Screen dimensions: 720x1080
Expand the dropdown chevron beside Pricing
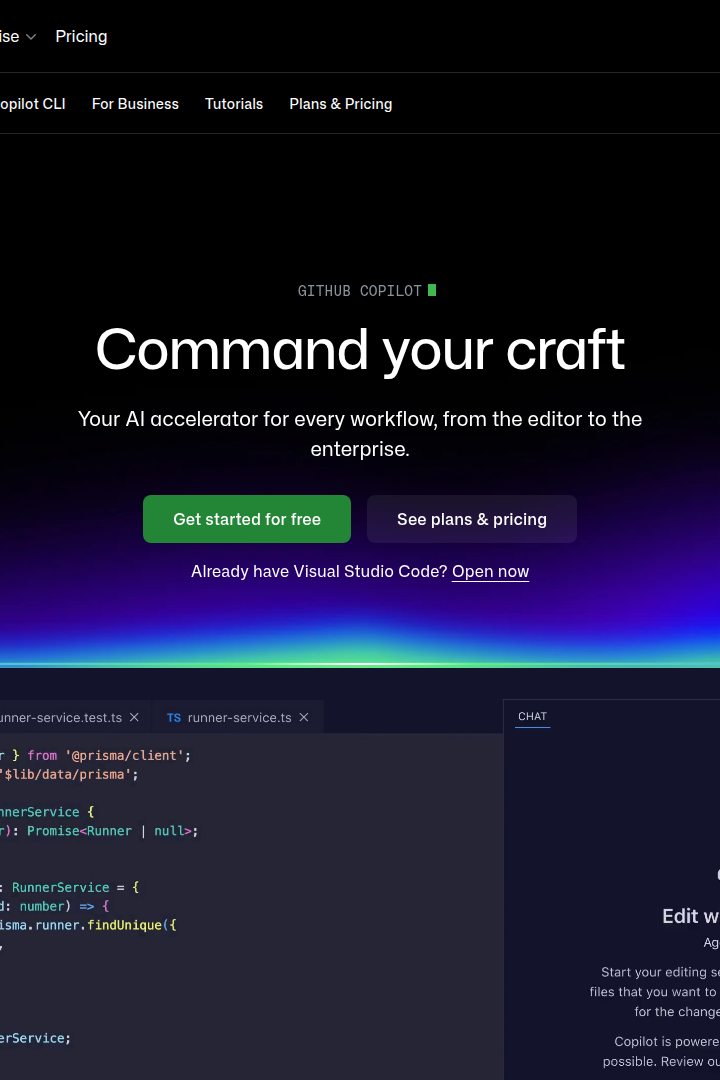(x=30, y=37)
